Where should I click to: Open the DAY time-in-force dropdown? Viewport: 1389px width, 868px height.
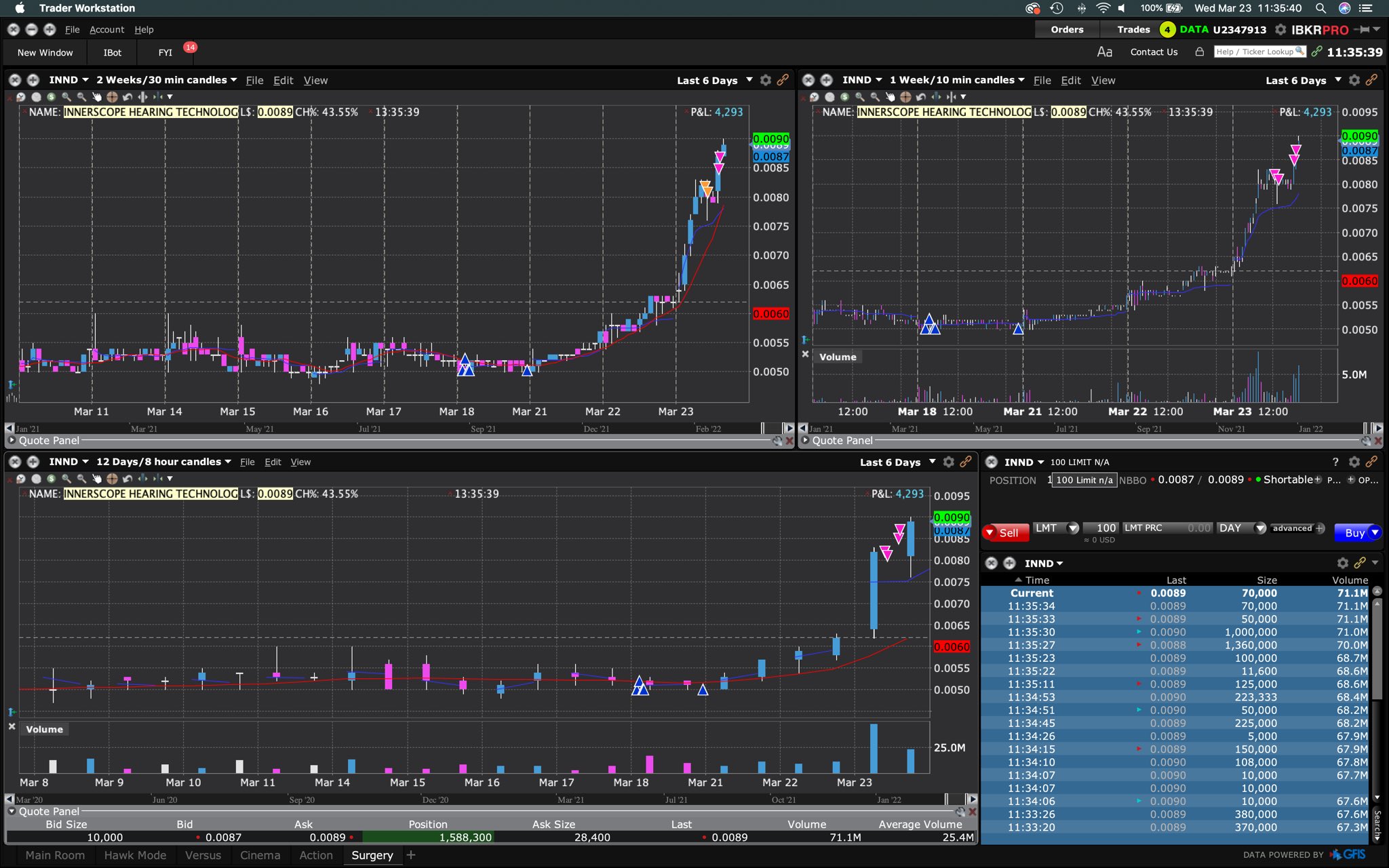tap(1260, 528)
